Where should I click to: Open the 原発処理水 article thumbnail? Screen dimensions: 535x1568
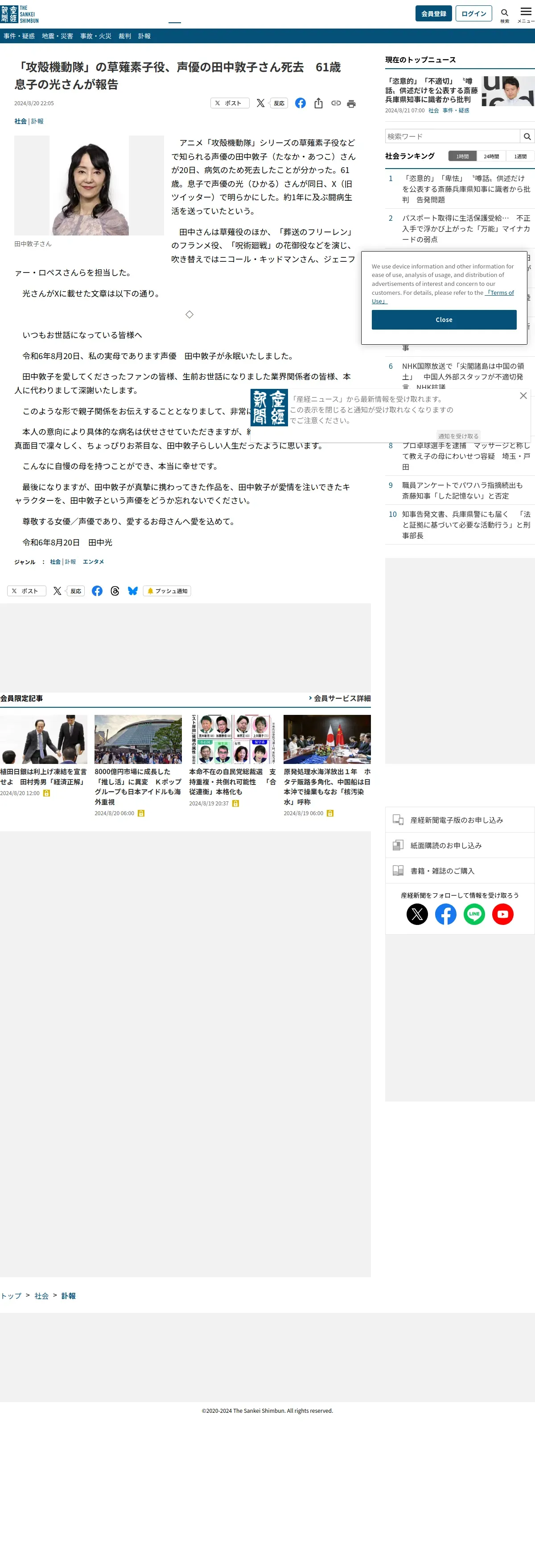tap(327, 739)
